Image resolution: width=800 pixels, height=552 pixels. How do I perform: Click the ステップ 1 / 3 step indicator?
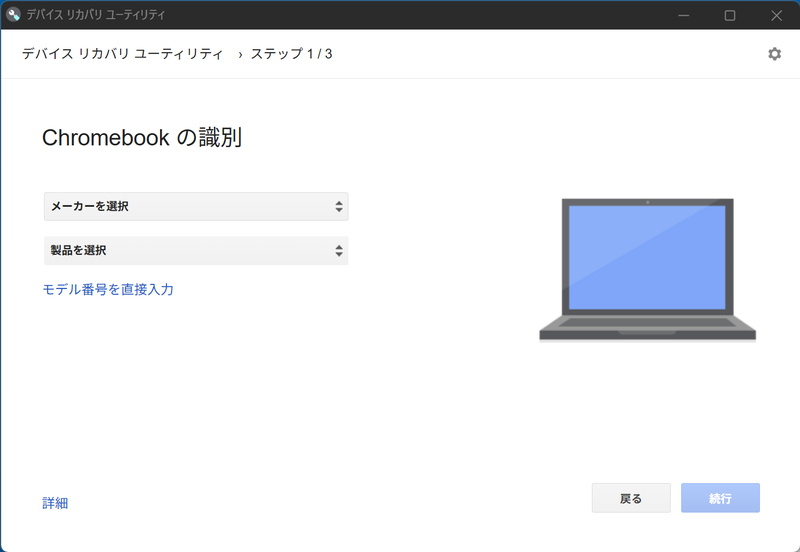(291, 54)
